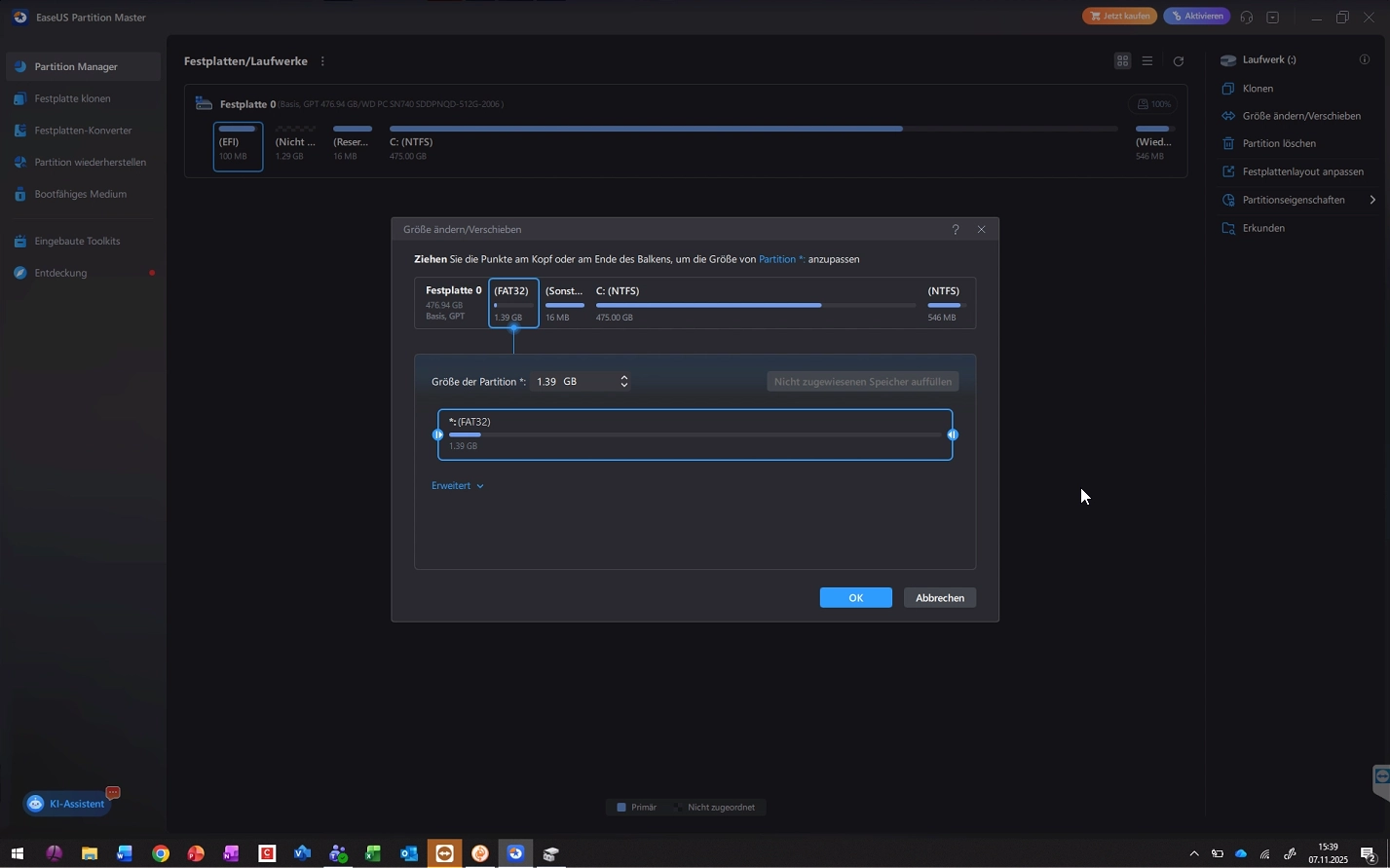Screen dimensions: 1390x868
Task: Open the support headset icon
Action: [x=1246, y=17]
